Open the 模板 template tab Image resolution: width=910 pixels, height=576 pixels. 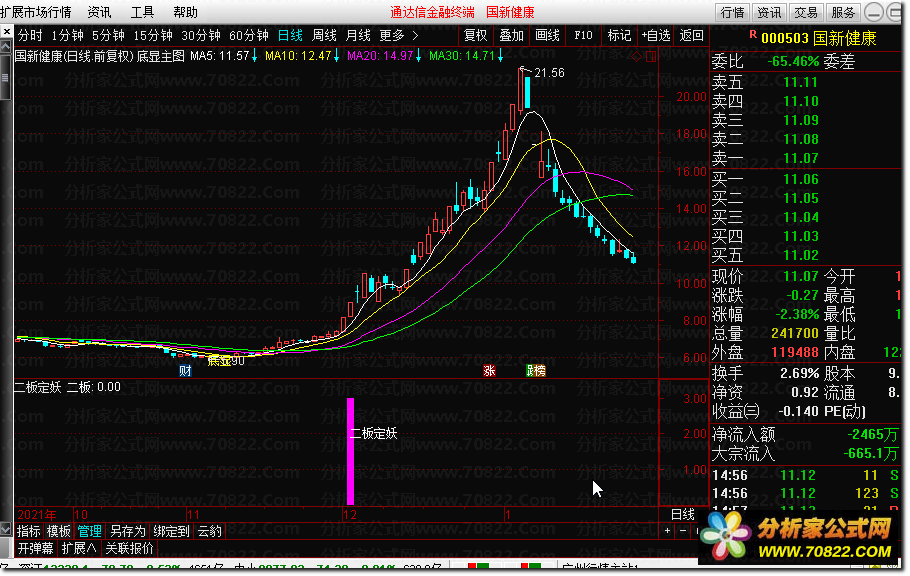click(59, 531)
